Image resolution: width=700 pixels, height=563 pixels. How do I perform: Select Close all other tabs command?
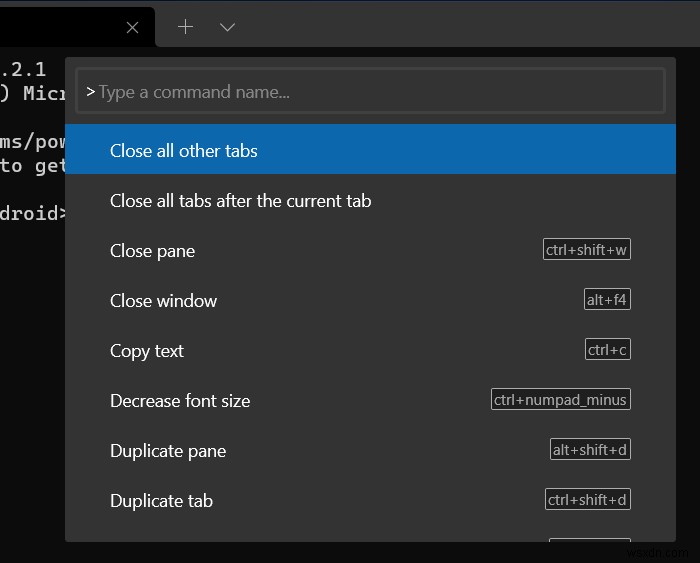(184, 151)
